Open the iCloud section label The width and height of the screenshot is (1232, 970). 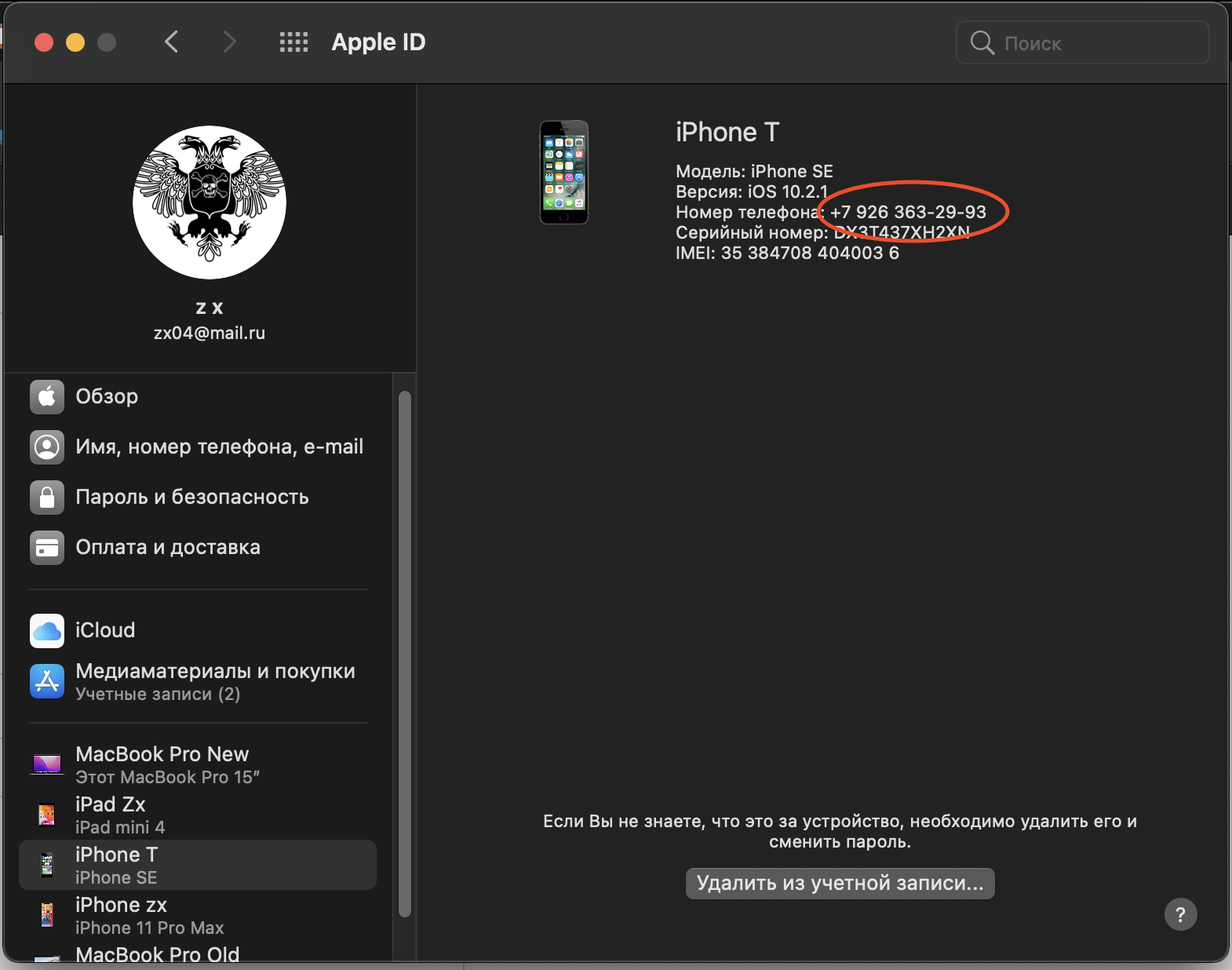pyautogui.click(x=105, y=630)
